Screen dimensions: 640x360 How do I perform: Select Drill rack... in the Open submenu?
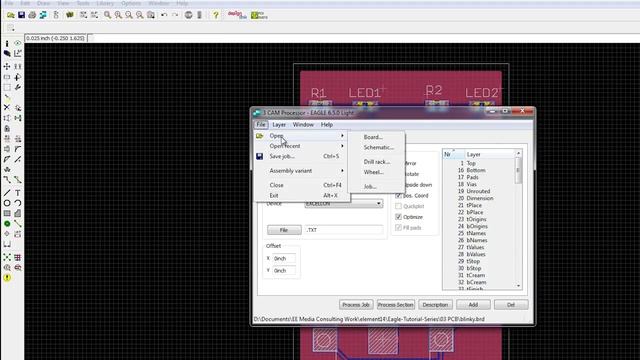[377, 162]
